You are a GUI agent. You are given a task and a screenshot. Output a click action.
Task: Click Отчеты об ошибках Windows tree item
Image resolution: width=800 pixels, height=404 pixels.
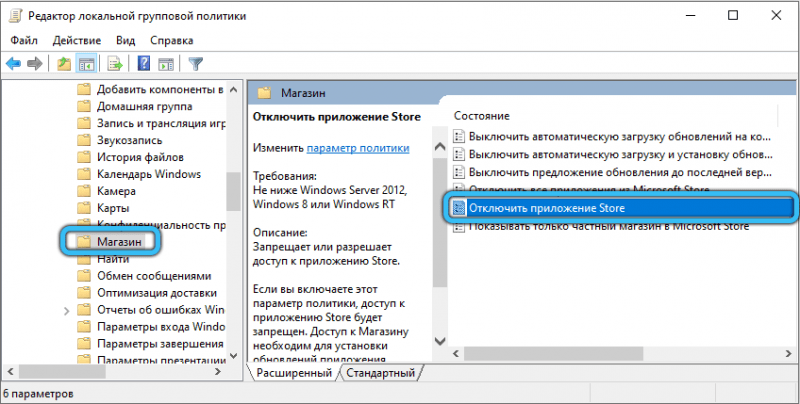(x=151, y=310)
